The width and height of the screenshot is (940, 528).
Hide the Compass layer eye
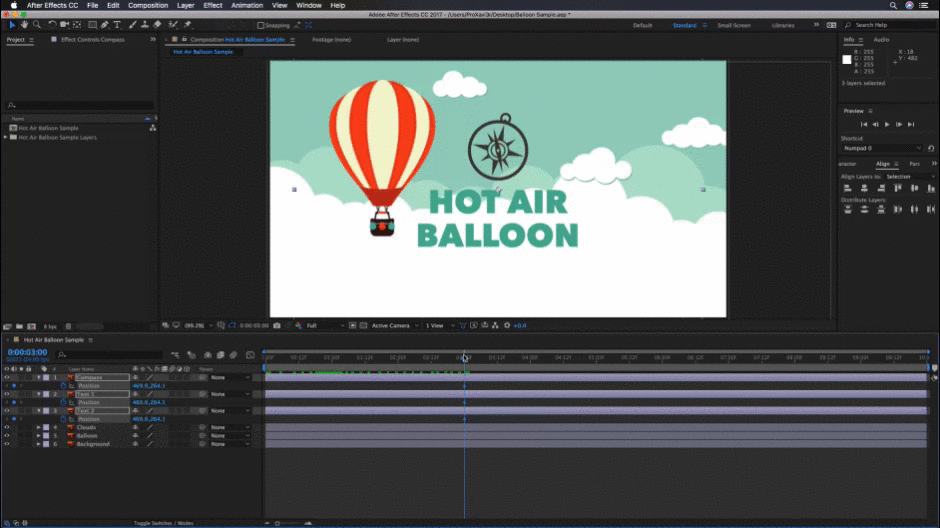click(x=7, y=378)
